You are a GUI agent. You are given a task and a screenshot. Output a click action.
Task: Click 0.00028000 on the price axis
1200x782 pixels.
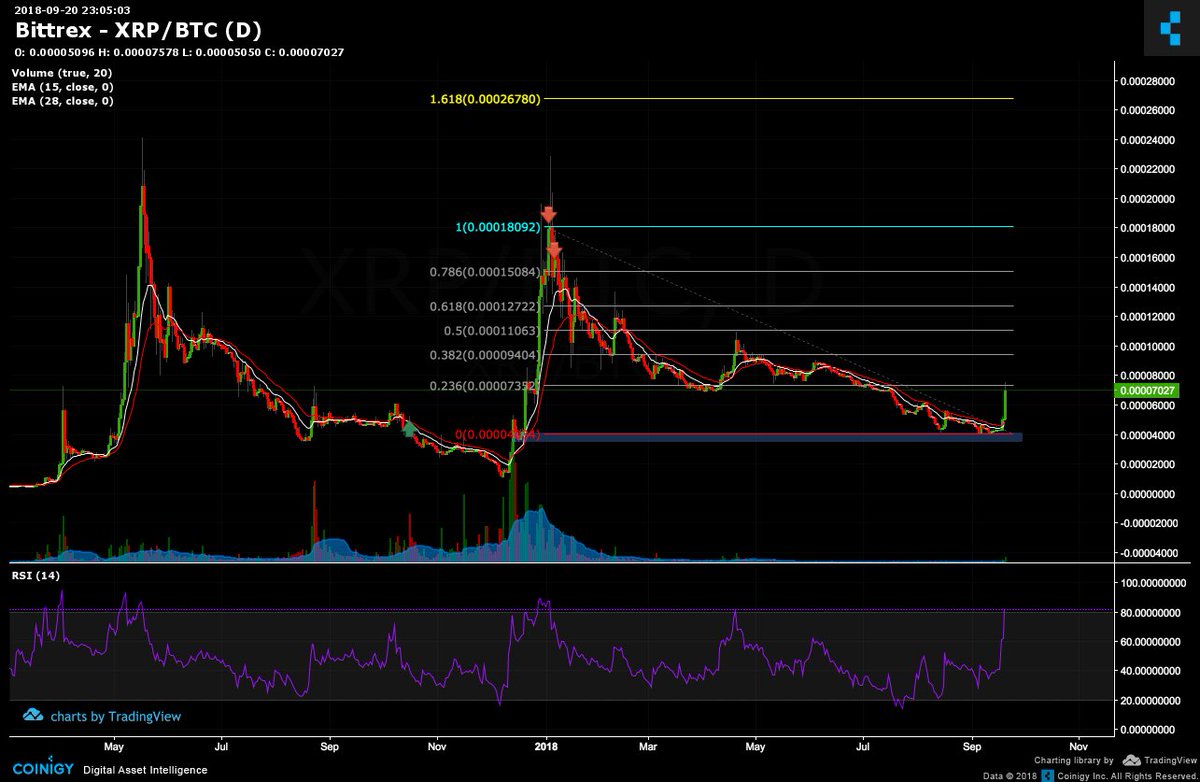(1148, 81)
